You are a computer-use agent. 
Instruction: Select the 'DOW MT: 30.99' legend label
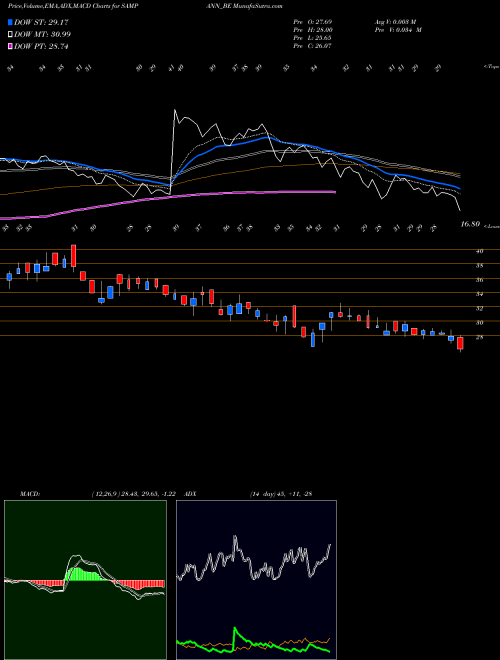tap(42, 35)
